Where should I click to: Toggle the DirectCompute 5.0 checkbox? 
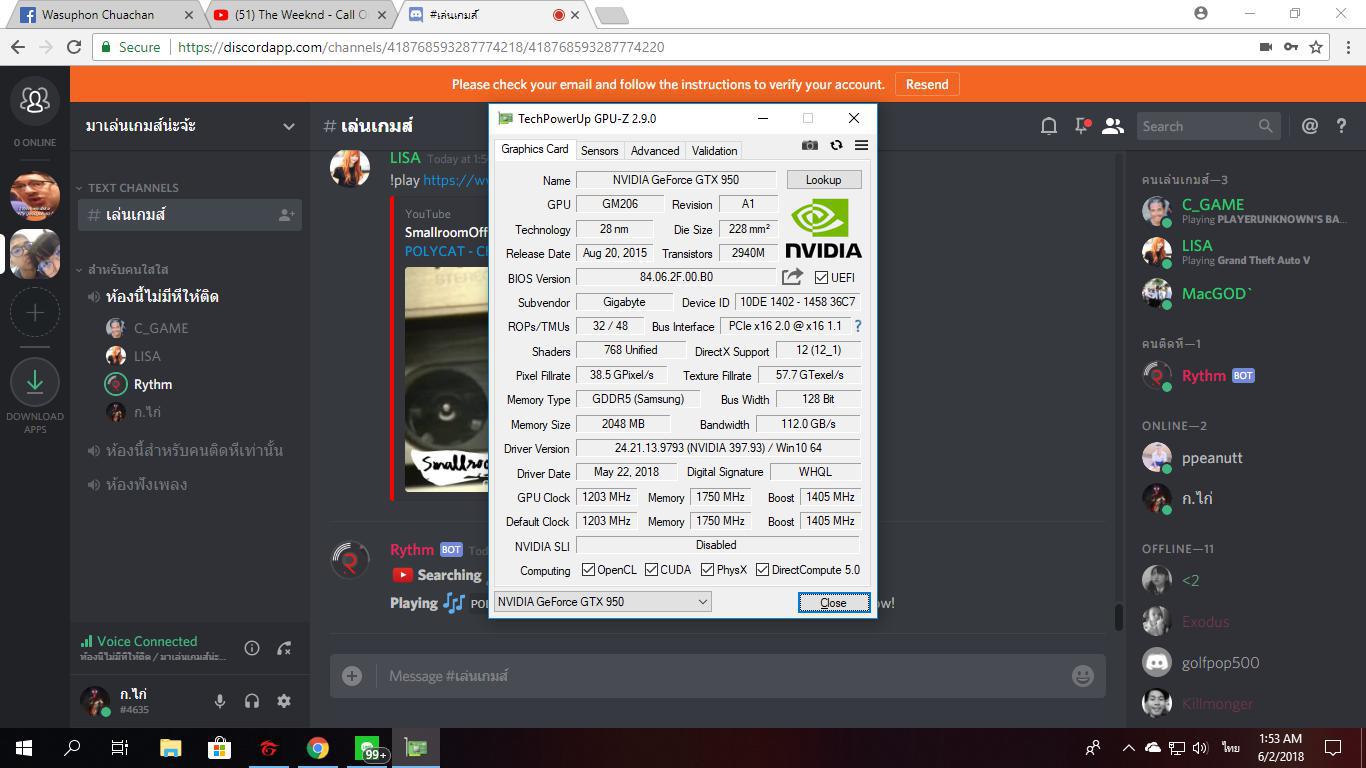tap(762, 570)
